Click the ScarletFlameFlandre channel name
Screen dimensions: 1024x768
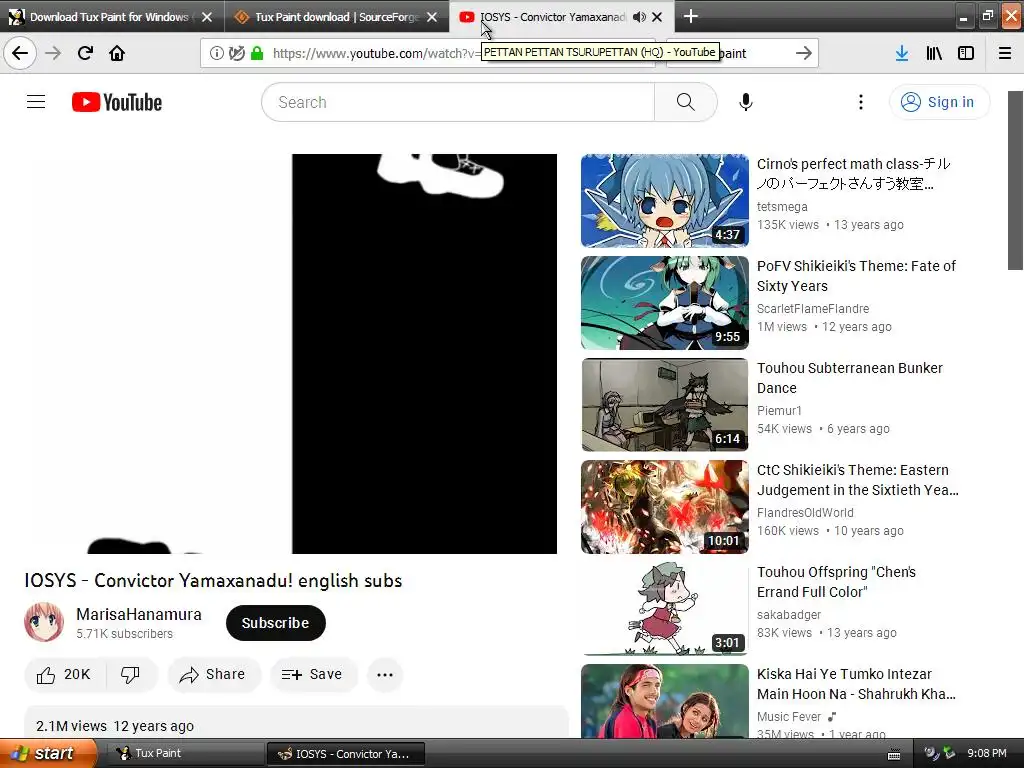point(813,308)
